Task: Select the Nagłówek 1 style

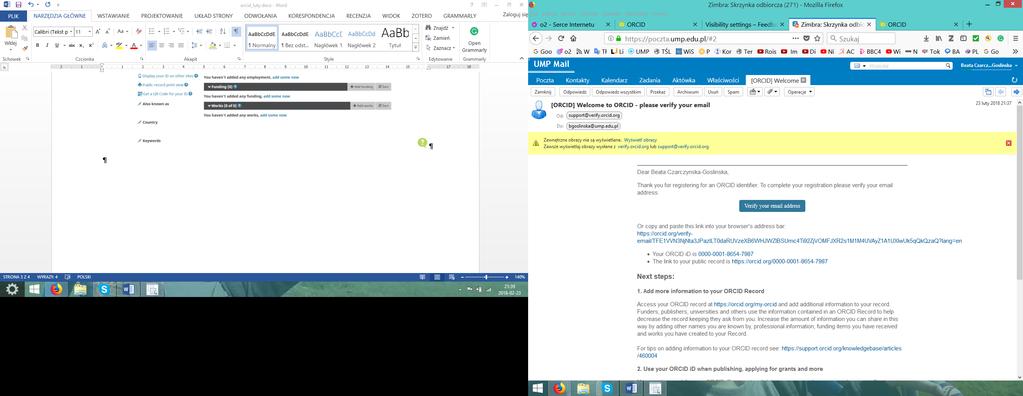Action: [x=328, y=38]
